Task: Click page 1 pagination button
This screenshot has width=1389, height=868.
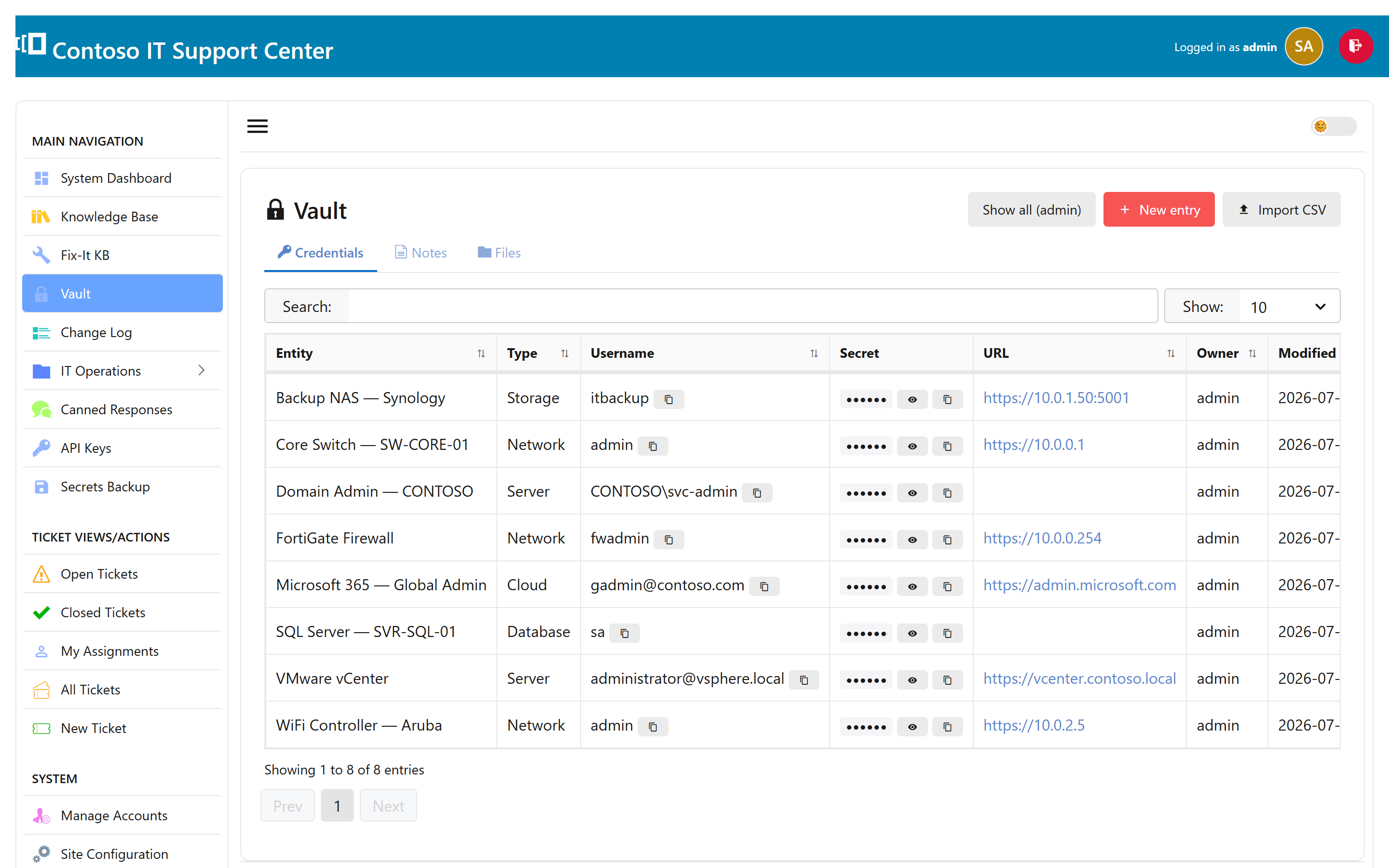Action: (337, 805)
